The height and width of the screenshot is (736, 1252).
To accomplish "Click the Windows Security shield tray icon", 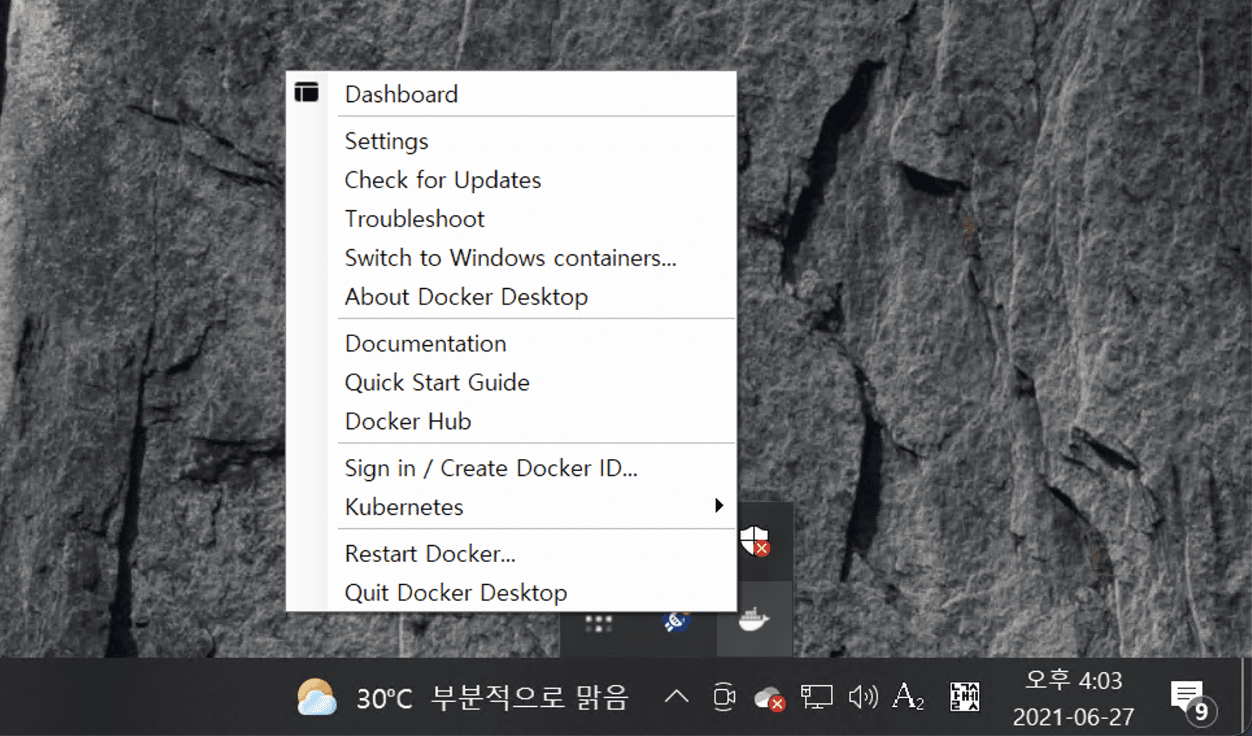I will point(755,541).
